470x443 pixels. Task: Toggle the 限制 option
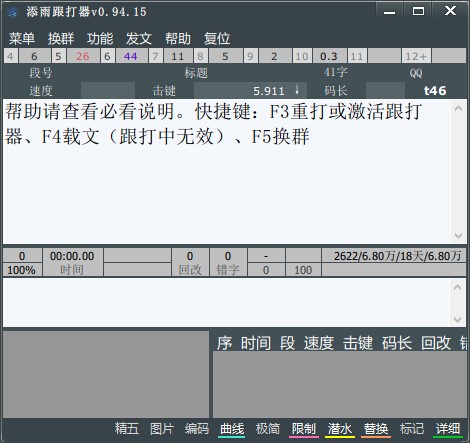(304, 429)
